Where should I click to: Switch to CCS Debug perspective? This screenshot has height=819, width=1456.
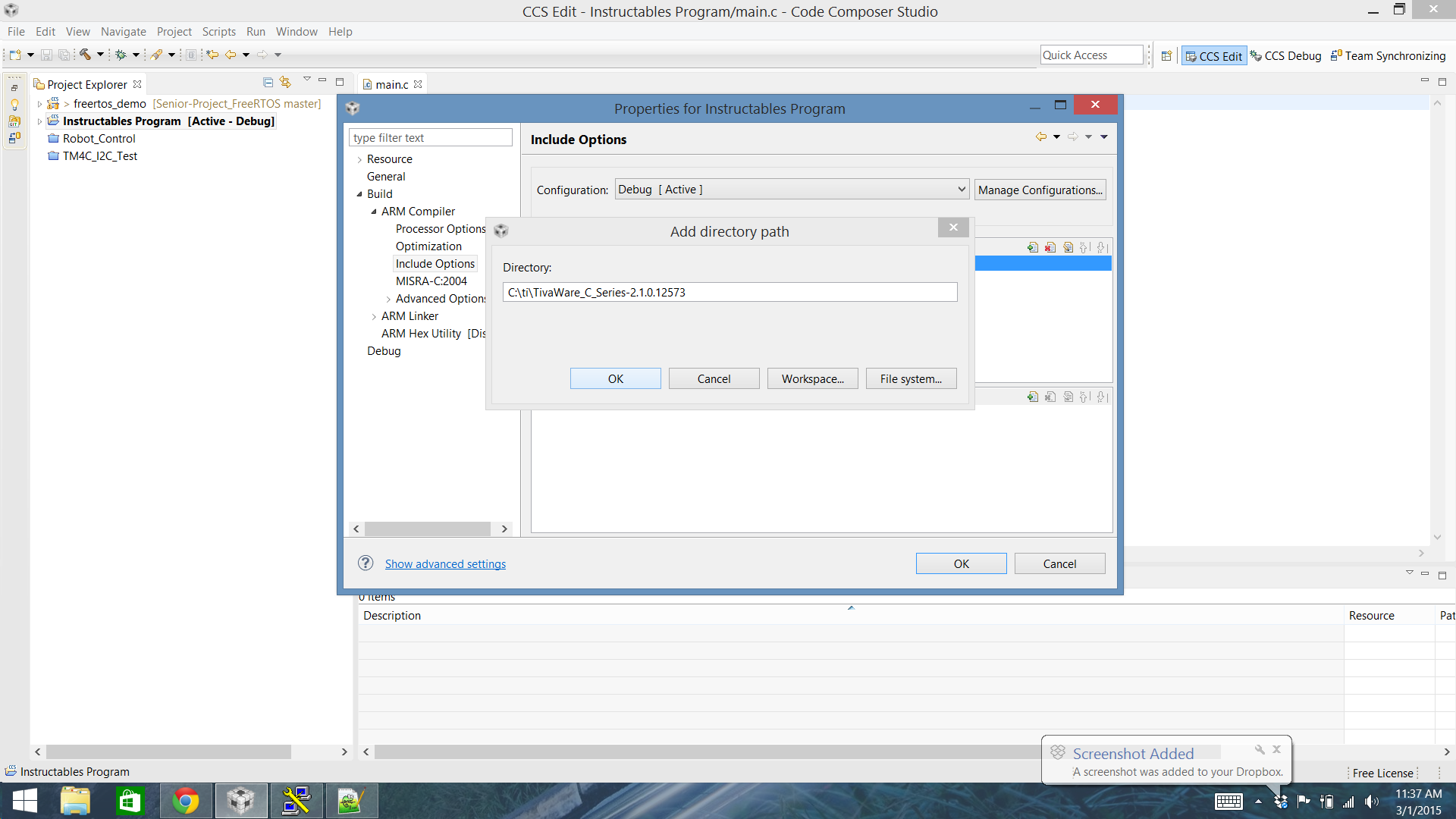click(1285, 55)
